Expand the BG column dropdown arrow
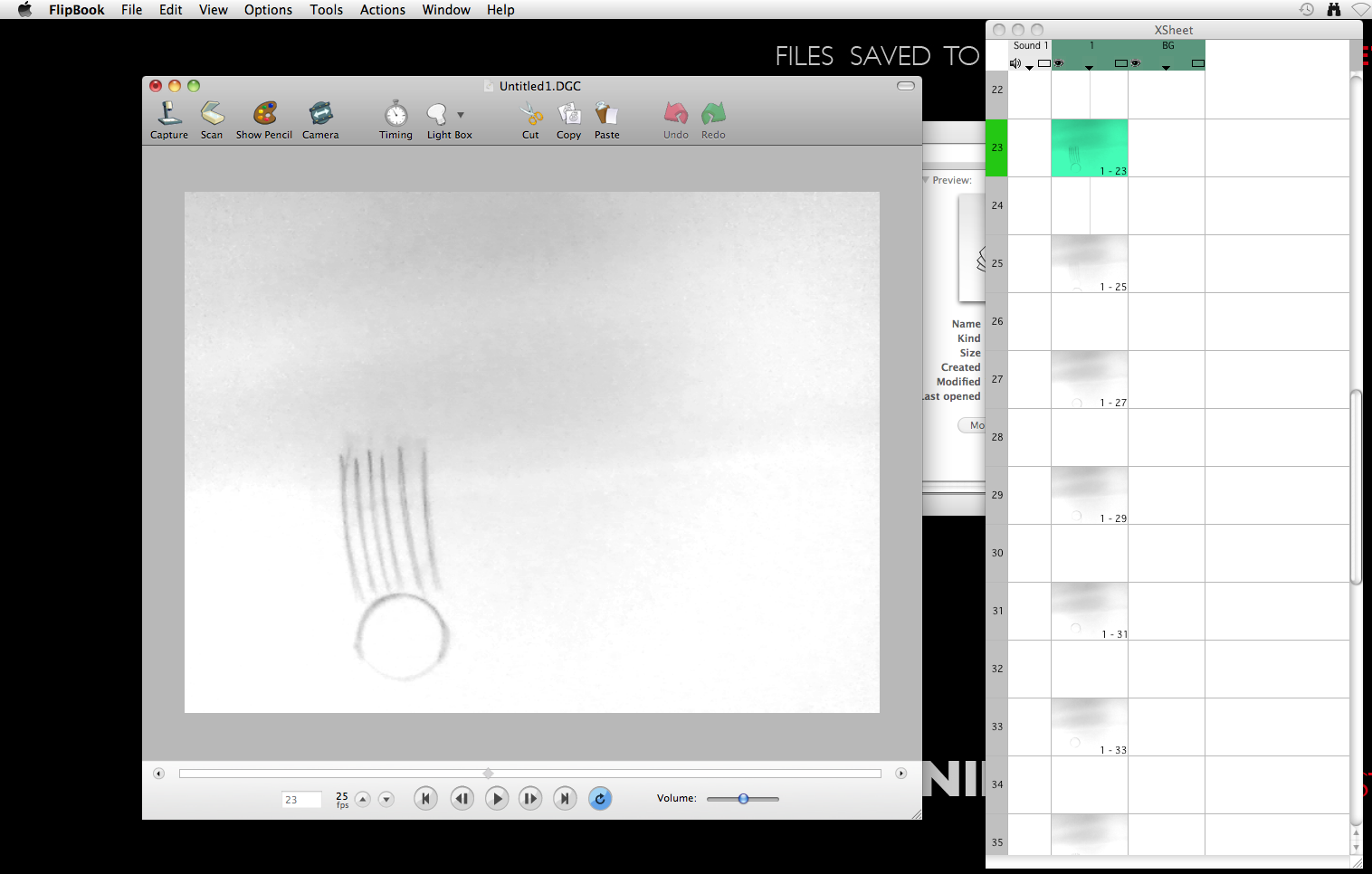 tap(1166, 68)
